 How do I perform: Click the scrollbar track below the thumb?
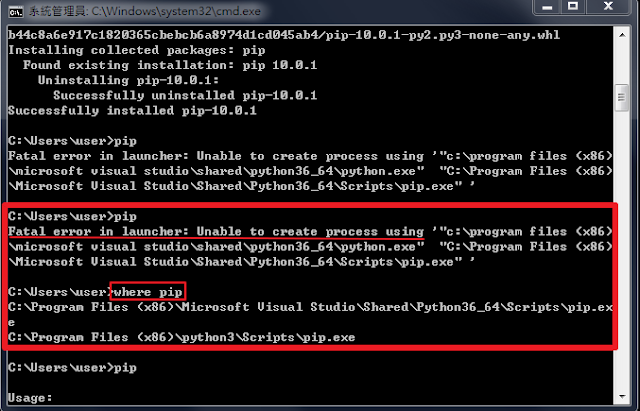pyautogui.click(x=622, y=249)
